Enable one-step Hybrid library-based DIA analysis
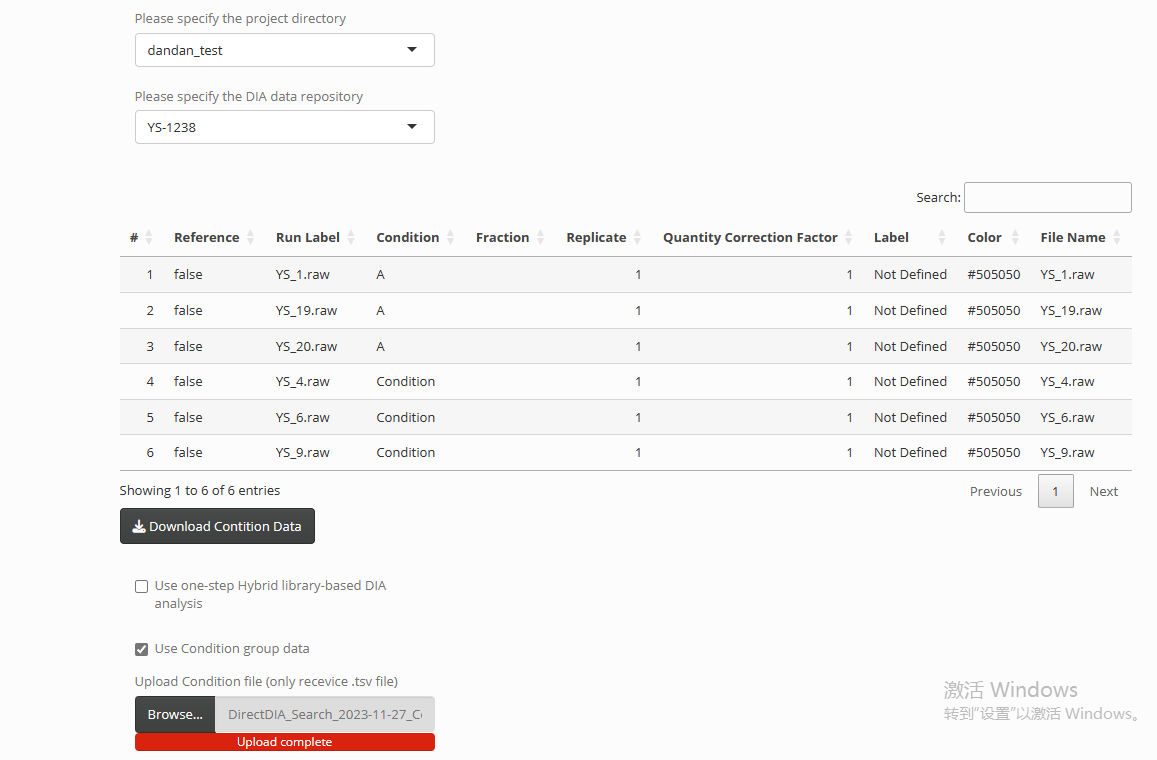The image size is (1157, 760). point(142,587)
